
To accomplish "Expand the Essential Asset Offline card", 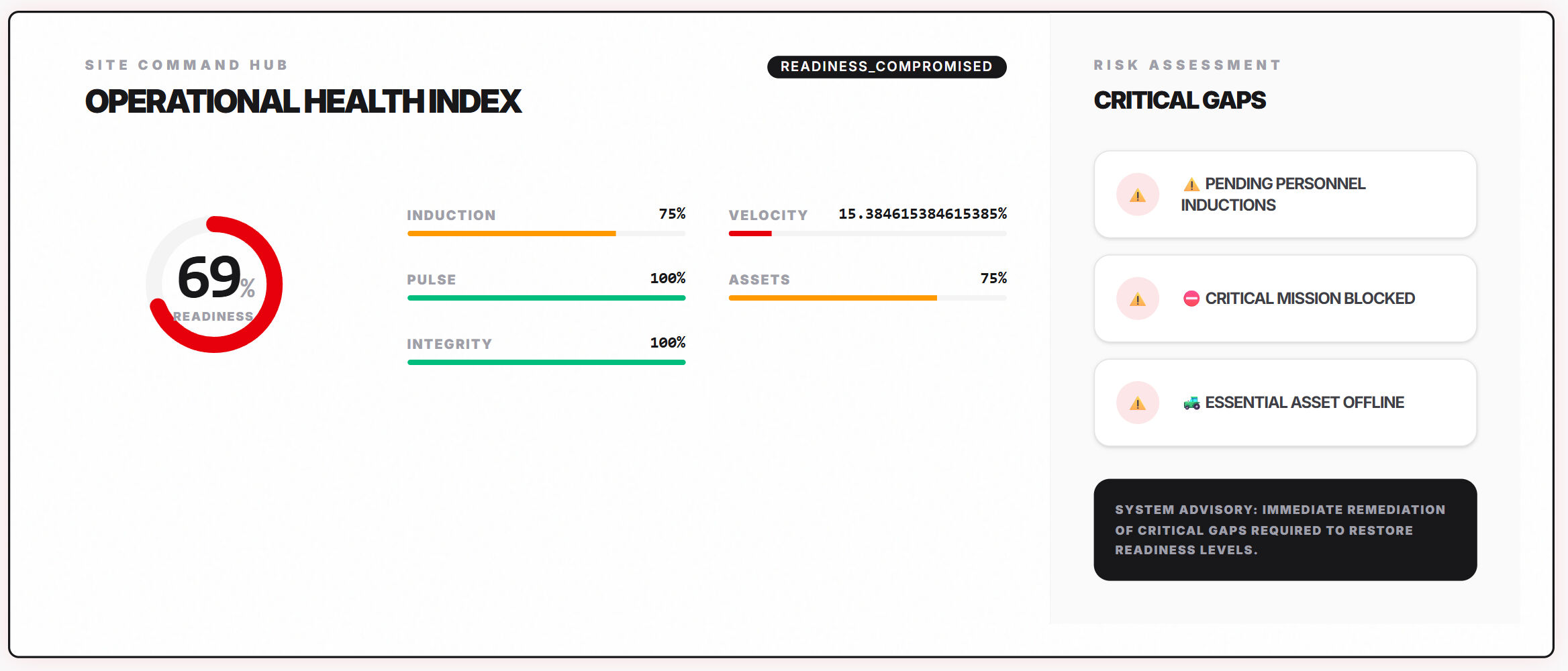I will (1284, 403).
